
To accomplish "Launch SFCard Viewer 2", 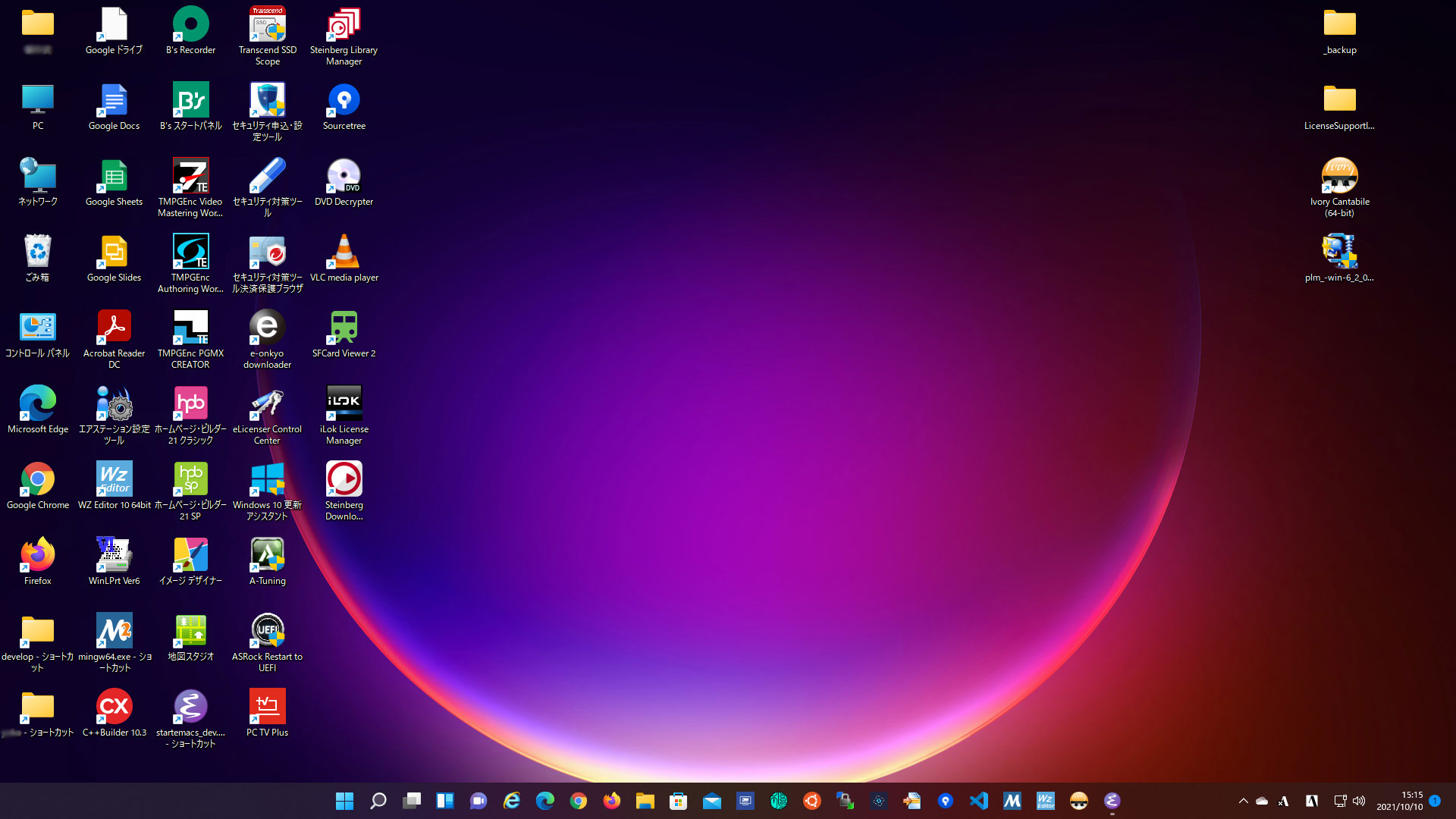I will tap(344, 334).
